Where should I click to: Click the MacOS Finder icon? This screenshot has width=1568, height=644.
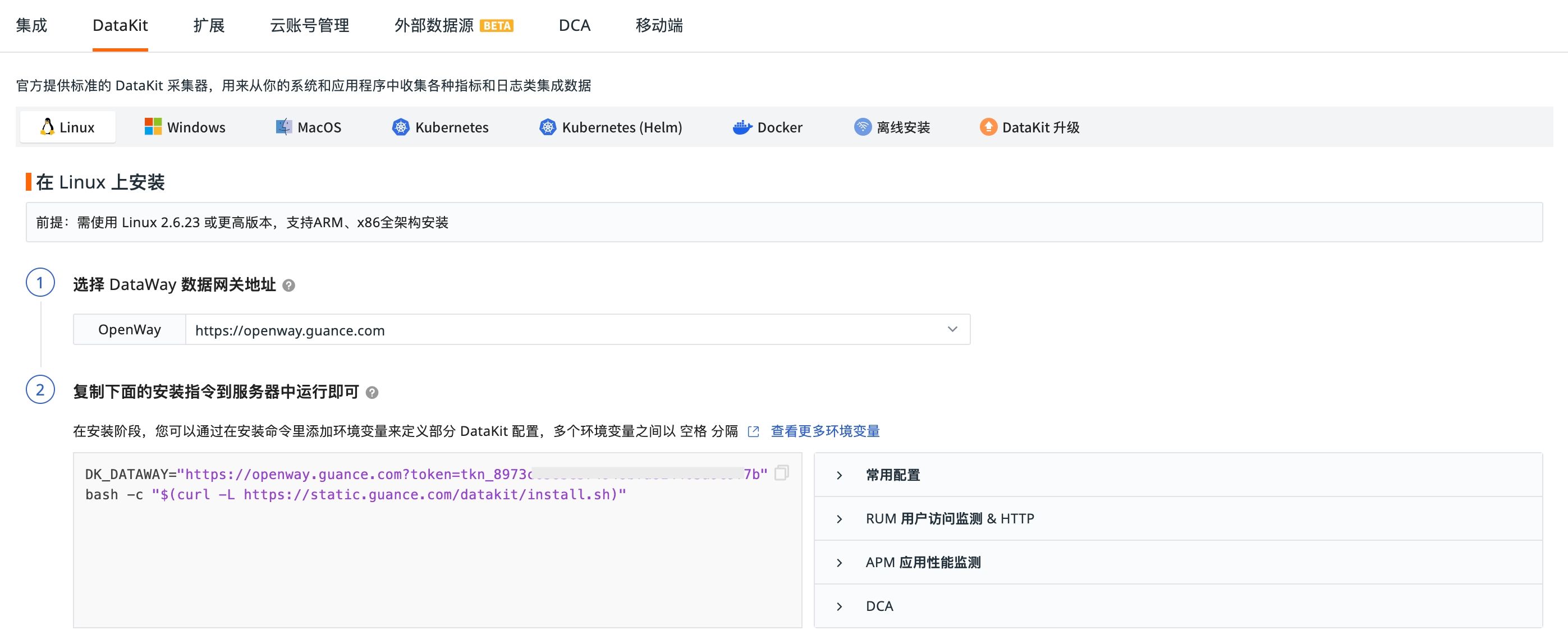pos(283,127)
